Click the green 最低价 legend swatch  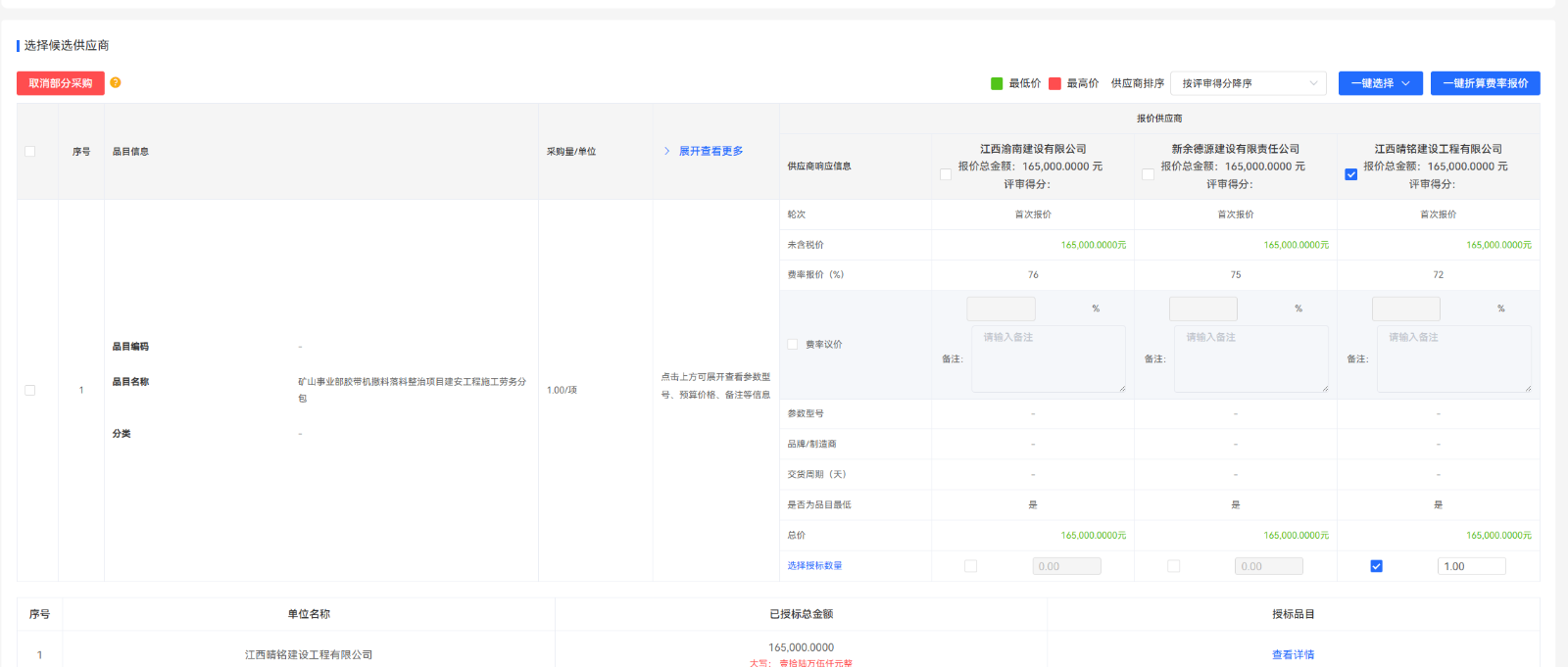tap(997, 84)
